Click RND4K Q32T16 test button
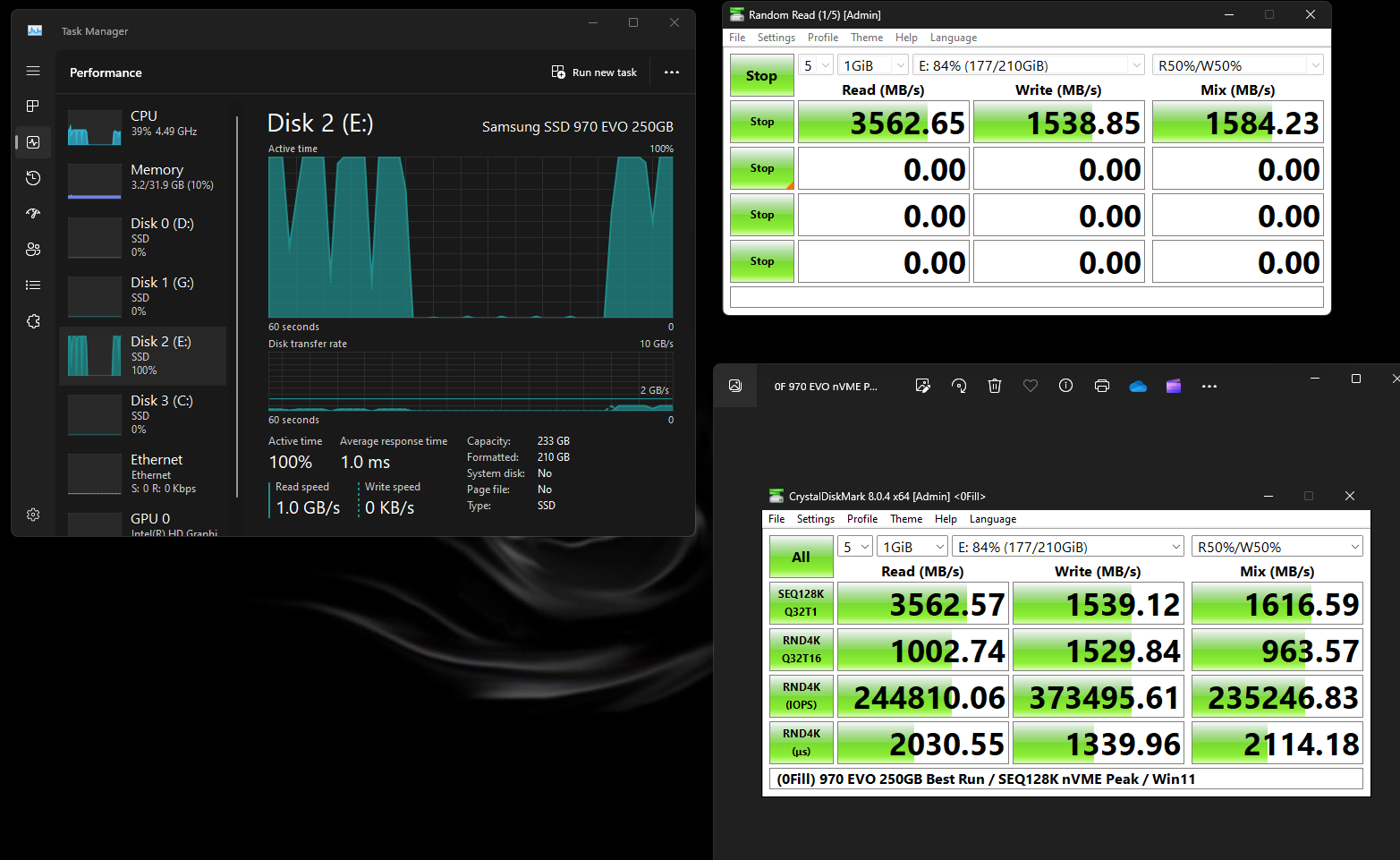The height and width of the screenshot is (860, 1400). [801, 650]
